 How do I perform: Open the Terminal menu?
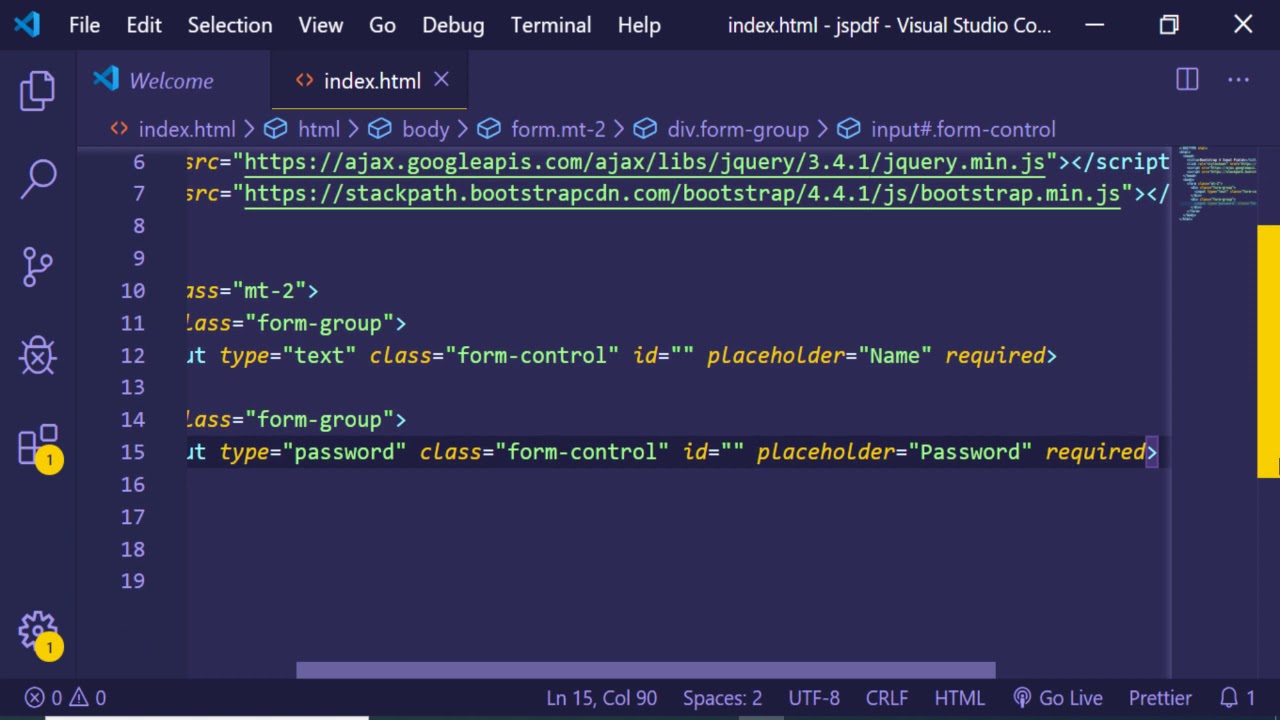pyautogui.click(x=551, y=25)
